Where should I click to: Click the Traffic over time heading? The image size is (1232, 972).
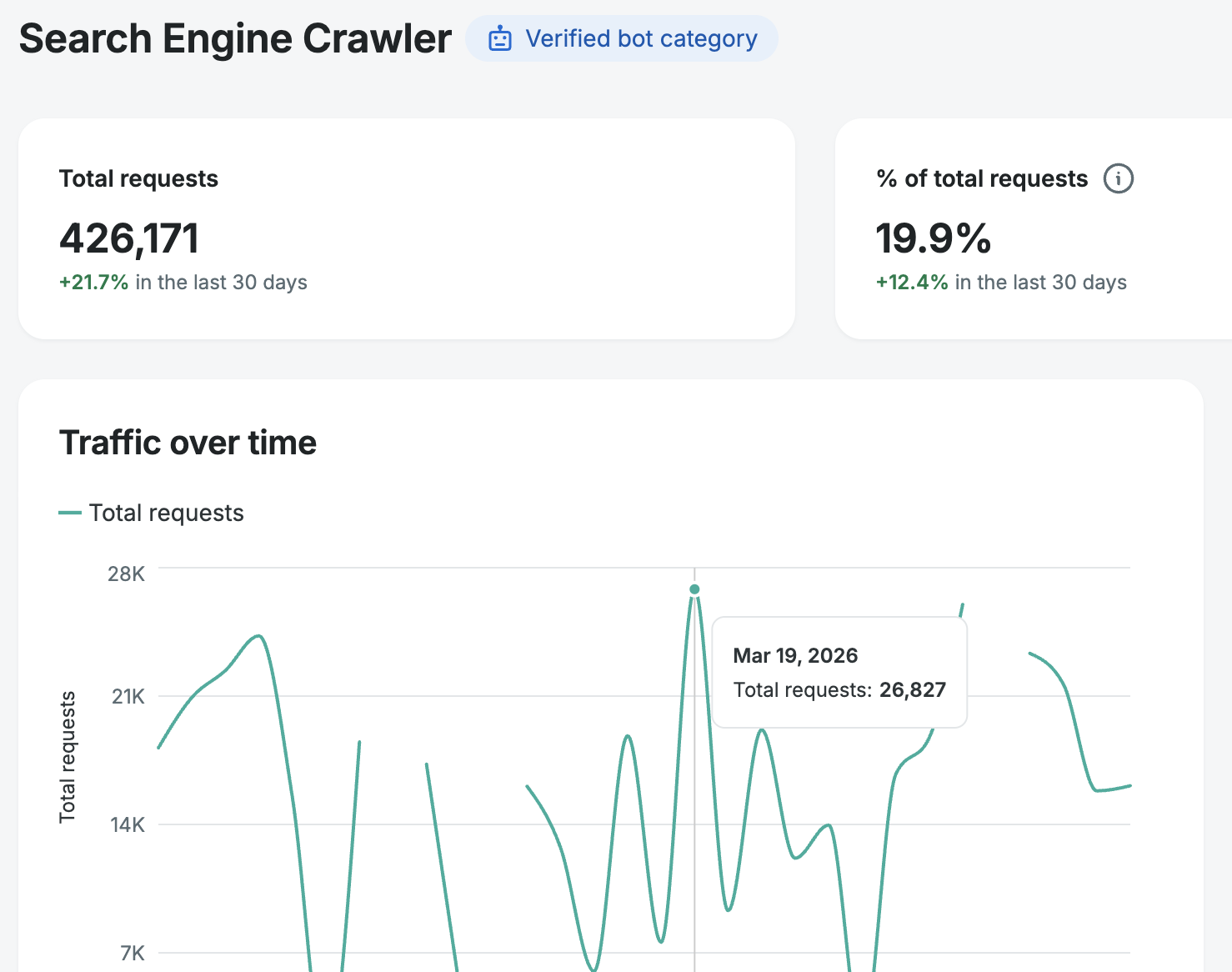pyautogui.click(x=188, y=443)
